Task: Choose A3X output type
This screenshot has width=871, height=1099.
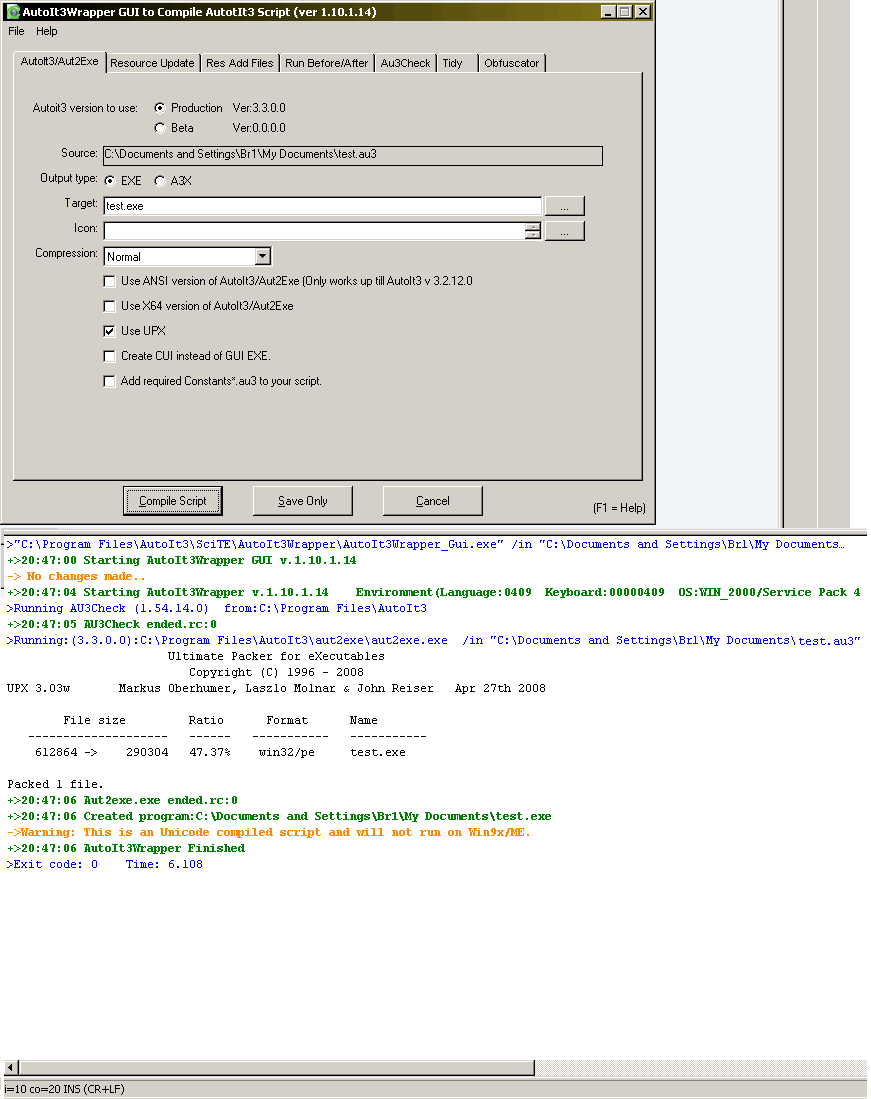Action: tap(160, 181)
